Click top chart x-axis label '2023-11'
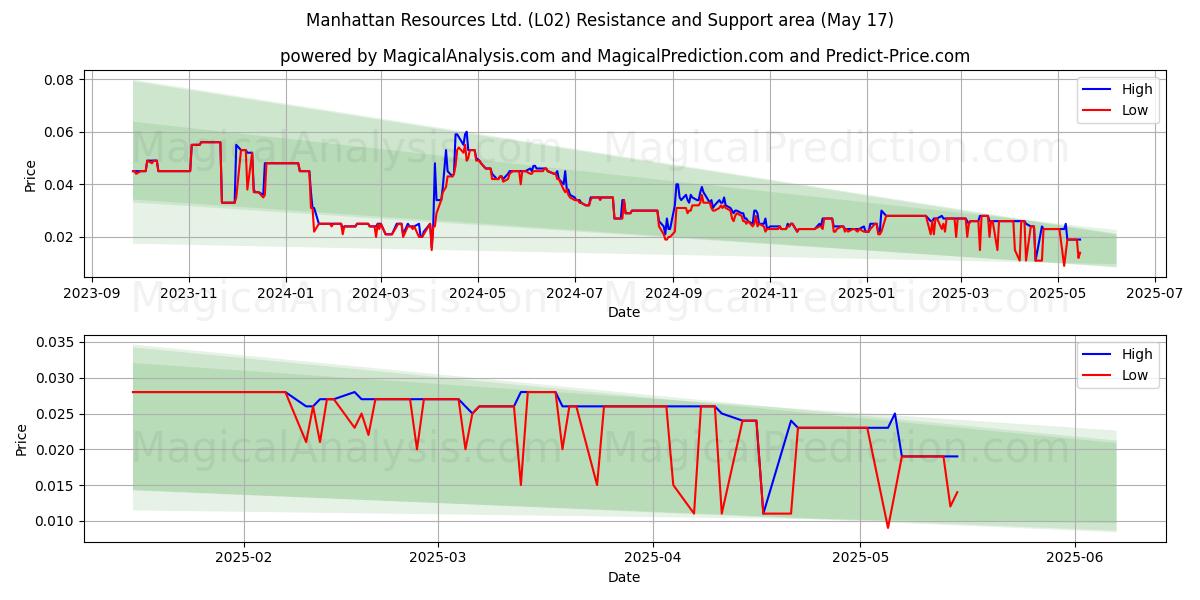1200x600 pixels. point(189,294)
